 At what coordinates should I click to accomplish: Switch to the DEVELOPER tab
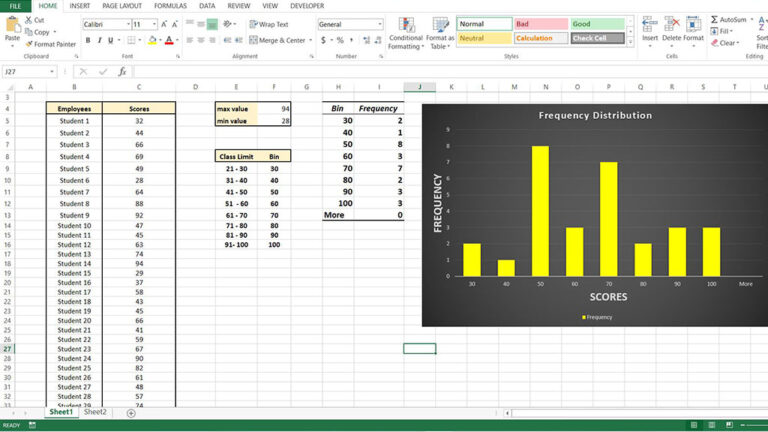click(x=307, y=6)
